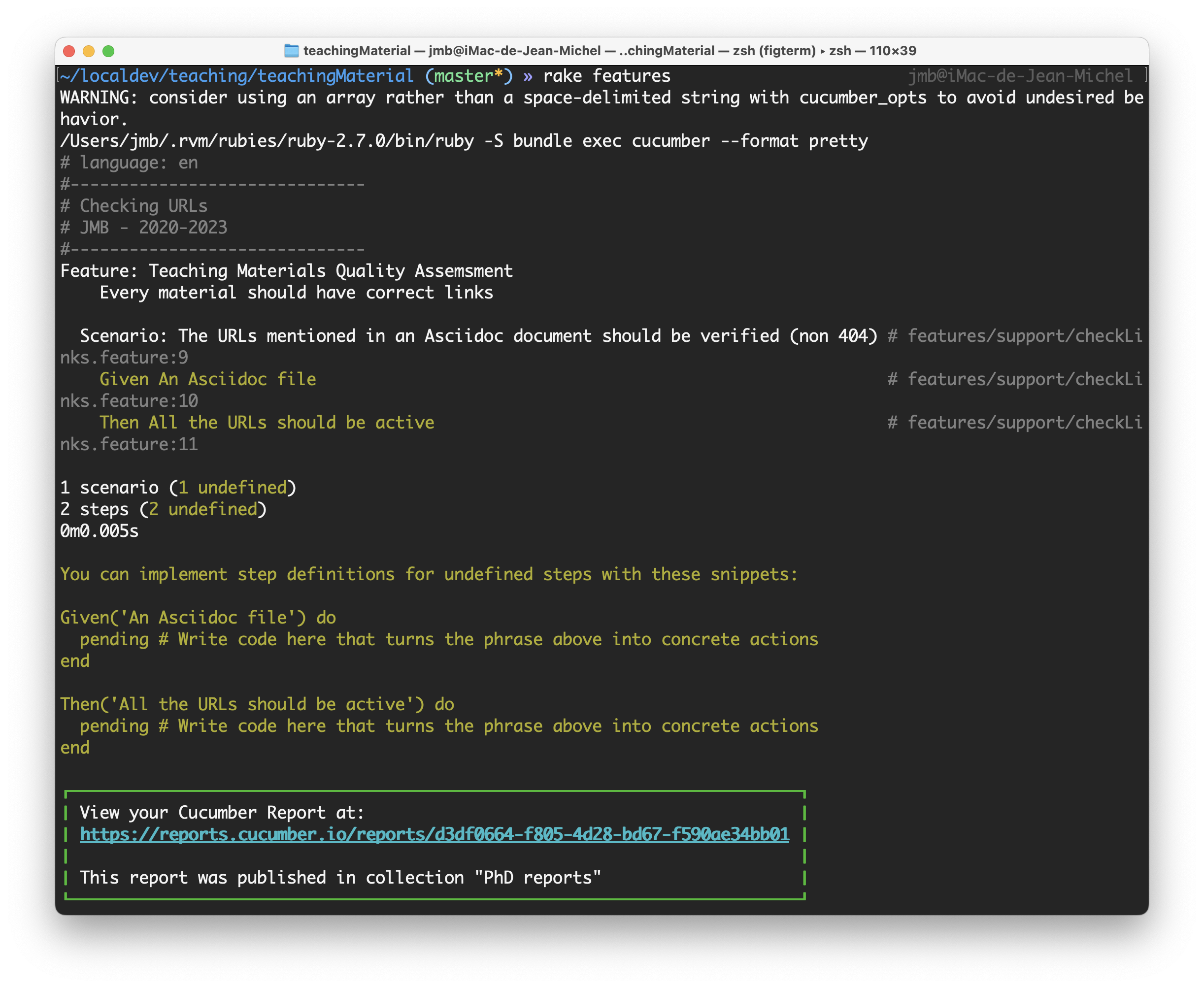
Task: Click the 'havior.' wrapped warning line
Action: [x=94, y=119]
